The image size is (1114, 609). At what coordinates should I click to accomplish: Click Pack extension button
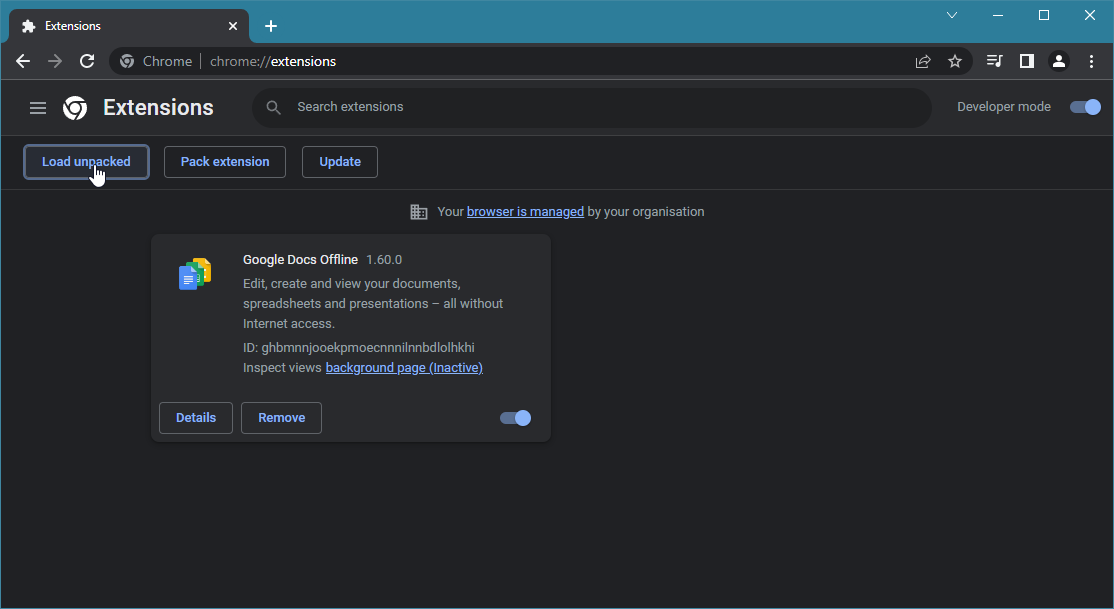[x=225, y=162]
